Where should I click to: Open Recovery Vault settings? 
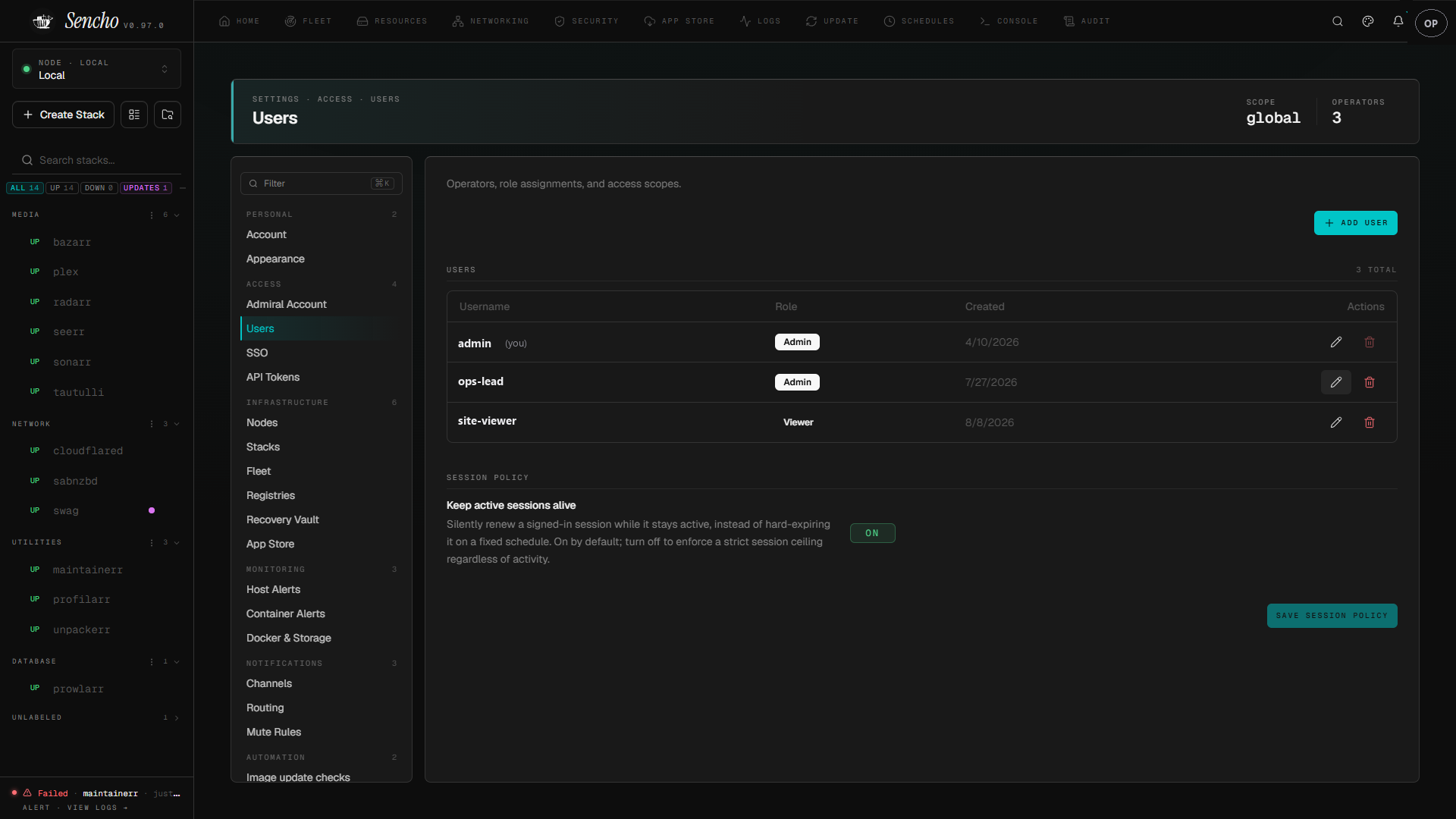click(321, 519)
